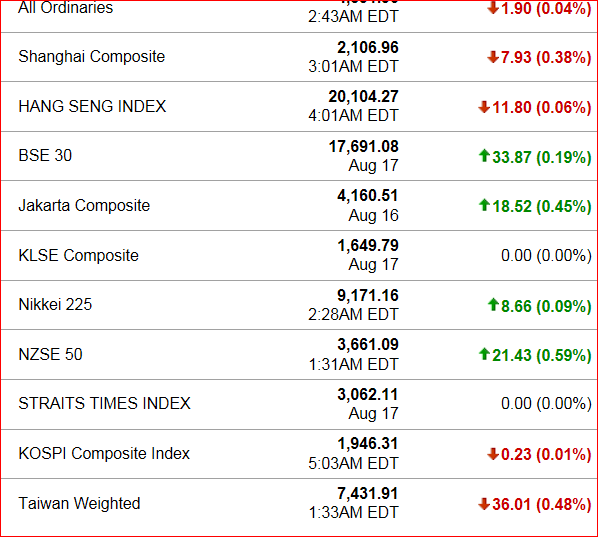This screenshot has width=598, height=537.
Task: Open STRAITS TIMES INDEX details
Action: coord(104,404)
